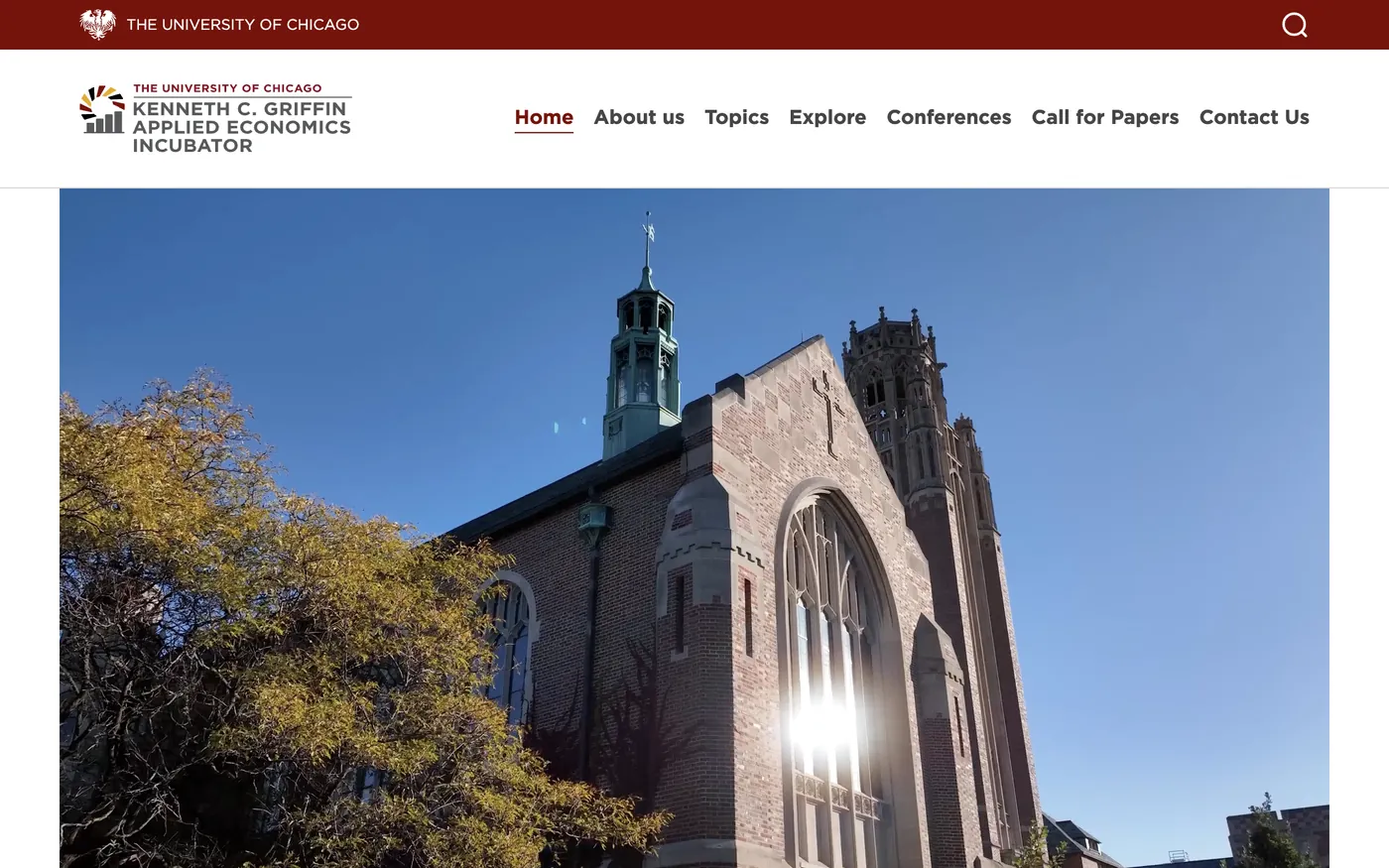Click THE UNIVERSITY OF CHICAGO link in red bar
The image size is (1389, 868).
click(243, 25)
